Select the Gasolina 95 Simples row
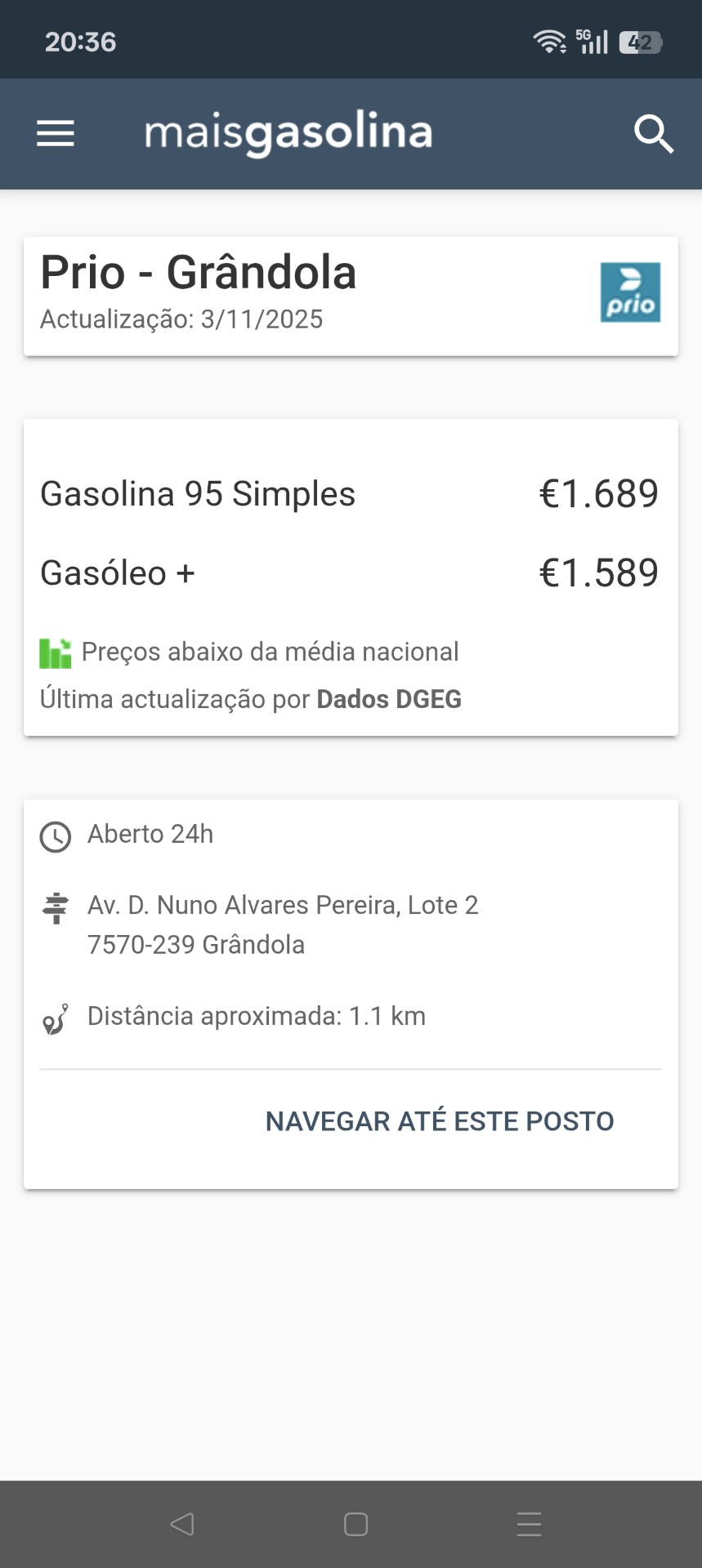Image resolution: width=702 pixels, height=1568 pixels. [198, 494]
